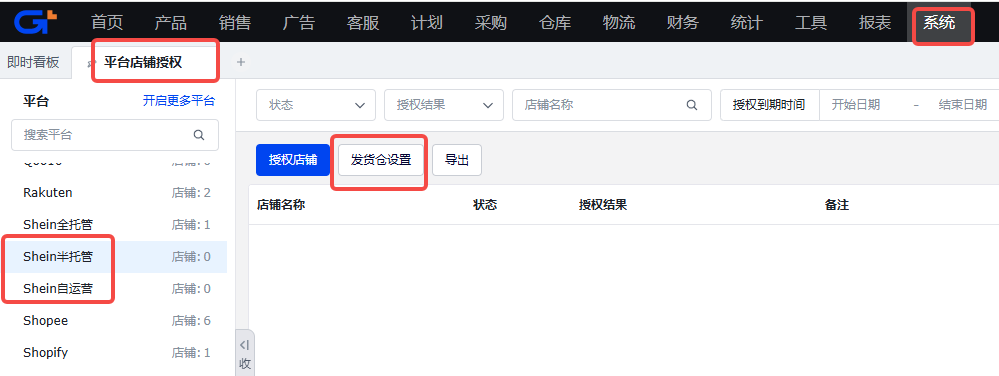This screenshot has height=376, width=999.
Task: Open the 授权结果 dropdown filter
Action: click(443, 105)
